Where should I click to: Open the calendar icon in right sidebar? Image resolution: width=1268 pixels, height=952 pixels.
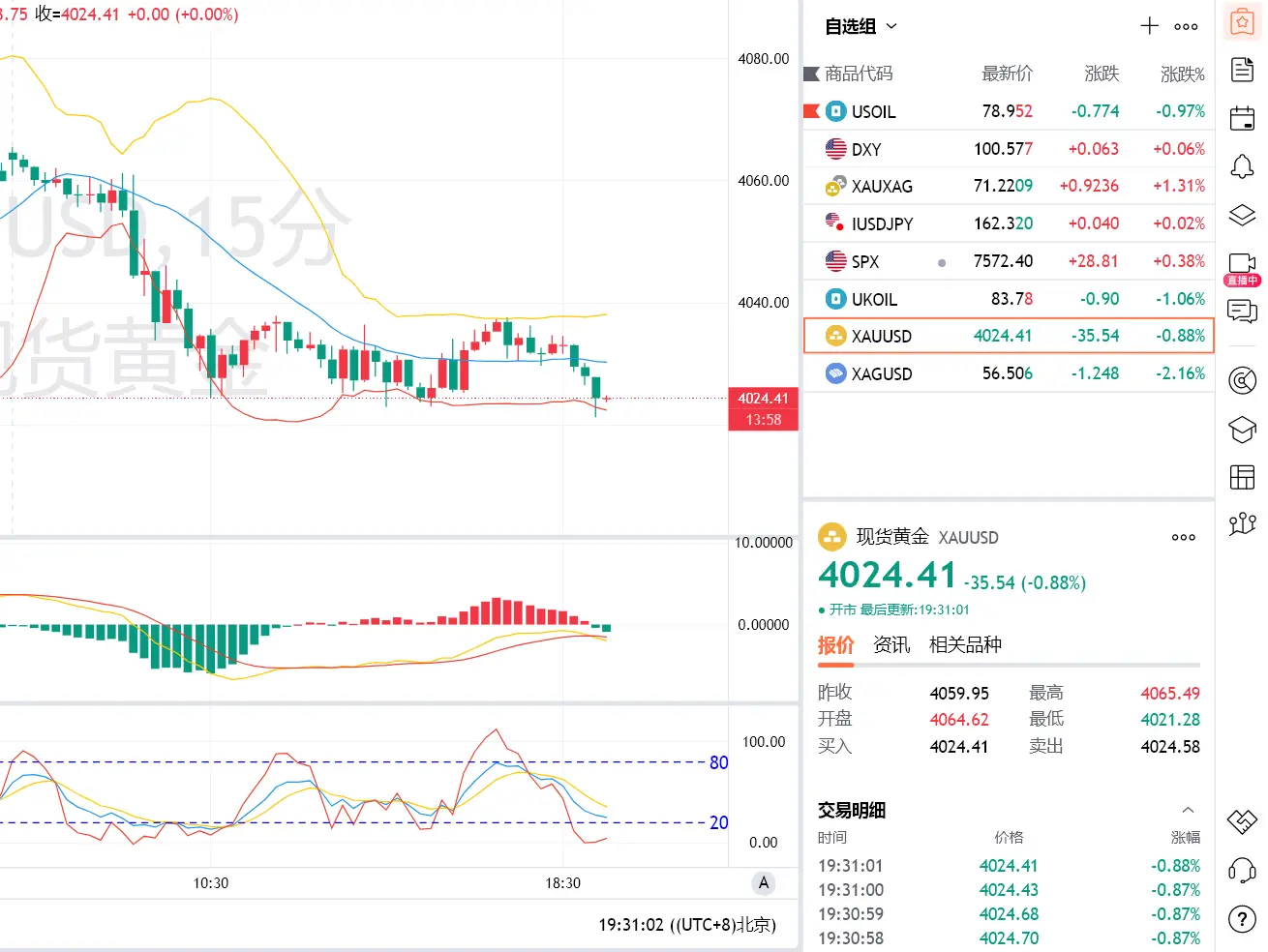point(1242,118)
